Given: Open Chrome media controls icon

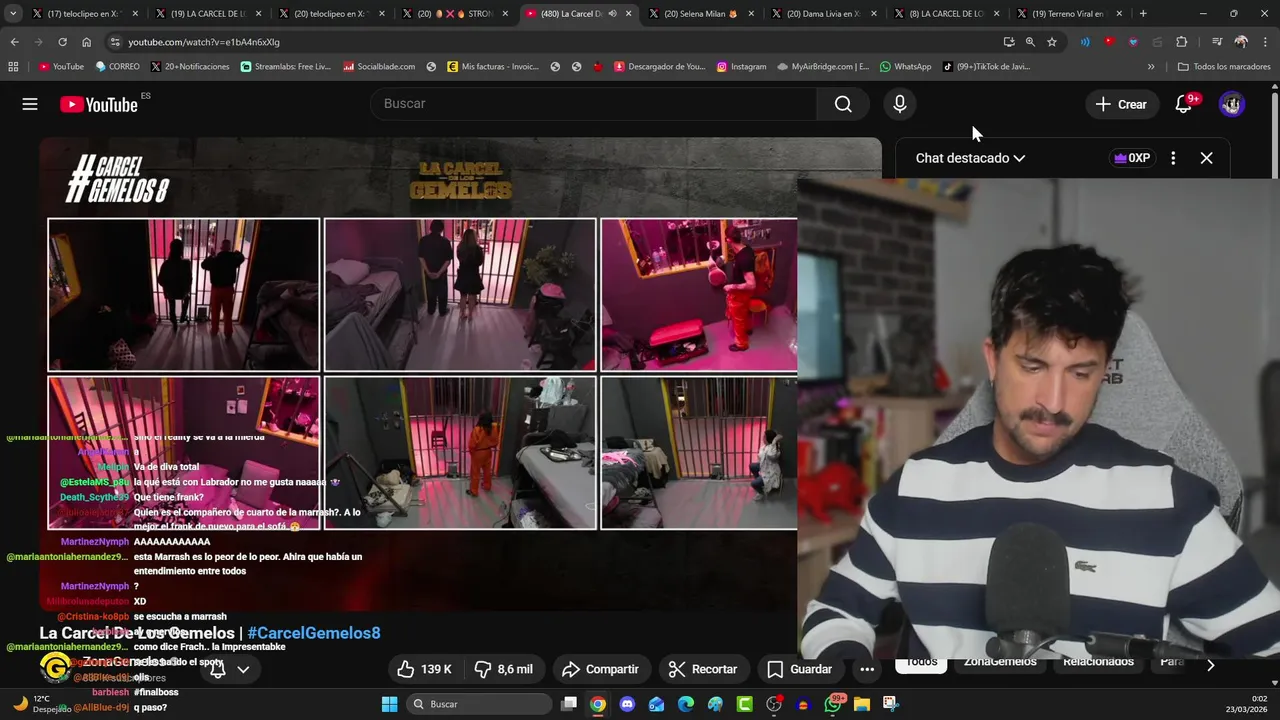Looking at the screenshot, I should (1216, 42).
